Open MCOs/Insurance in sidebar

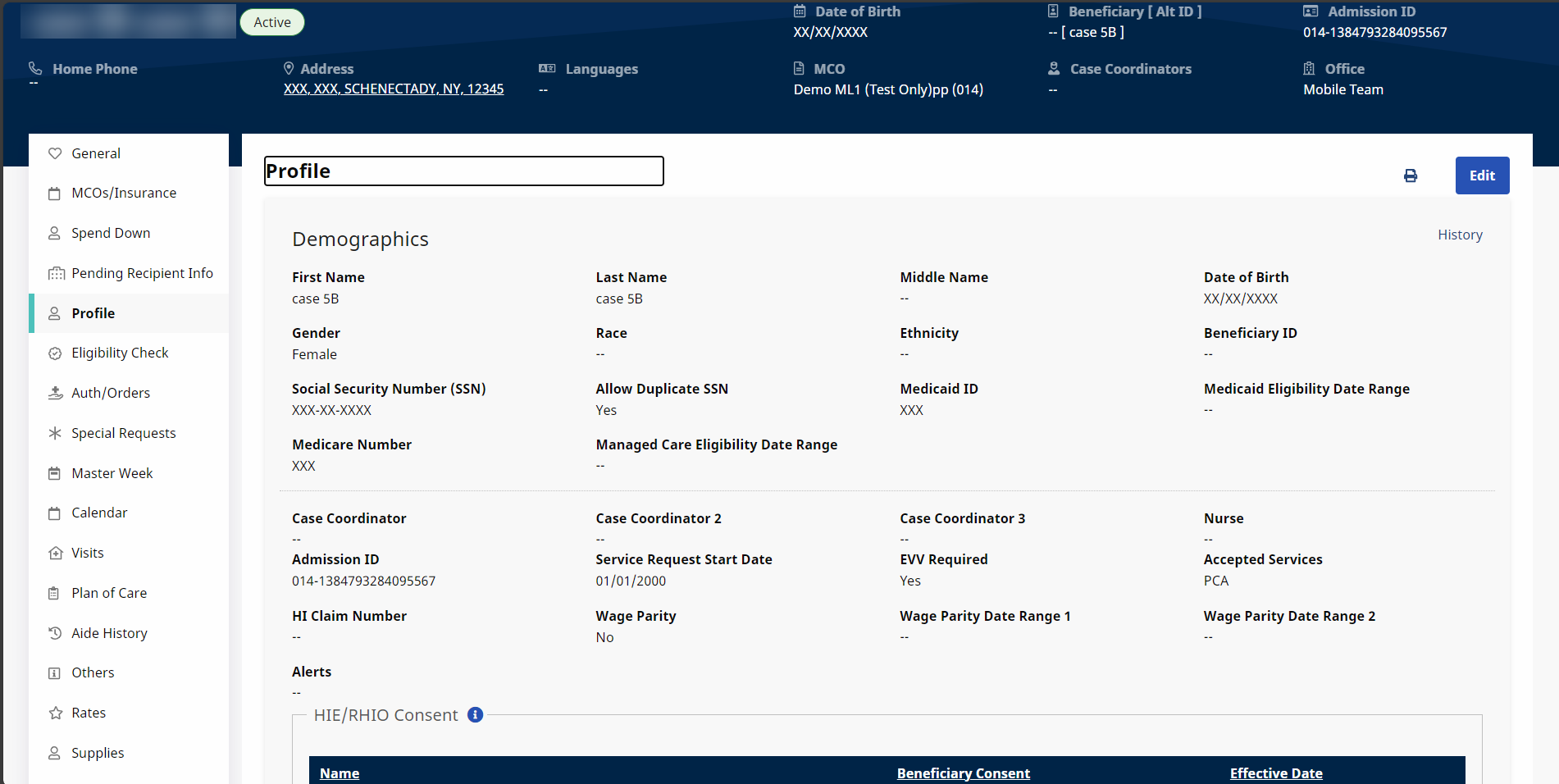(x=129, y=194)
